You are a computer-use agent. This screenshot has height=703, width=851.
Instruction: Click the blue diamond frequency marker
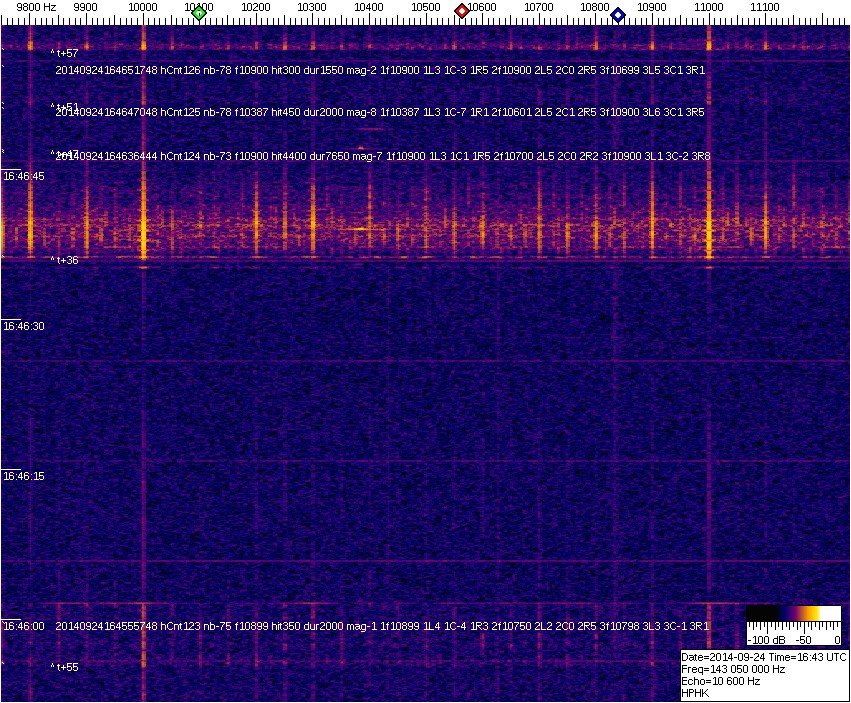tap(618, 14)
